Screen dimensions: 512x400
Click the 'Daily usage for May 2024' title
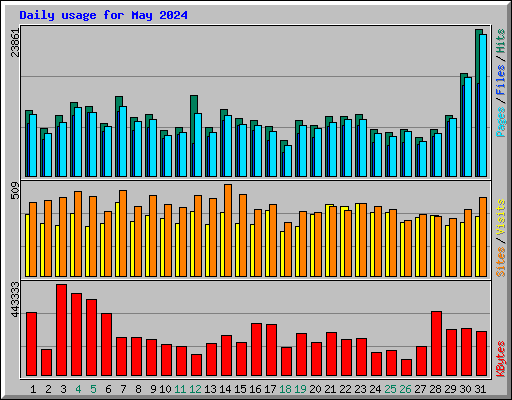(103, 15)
